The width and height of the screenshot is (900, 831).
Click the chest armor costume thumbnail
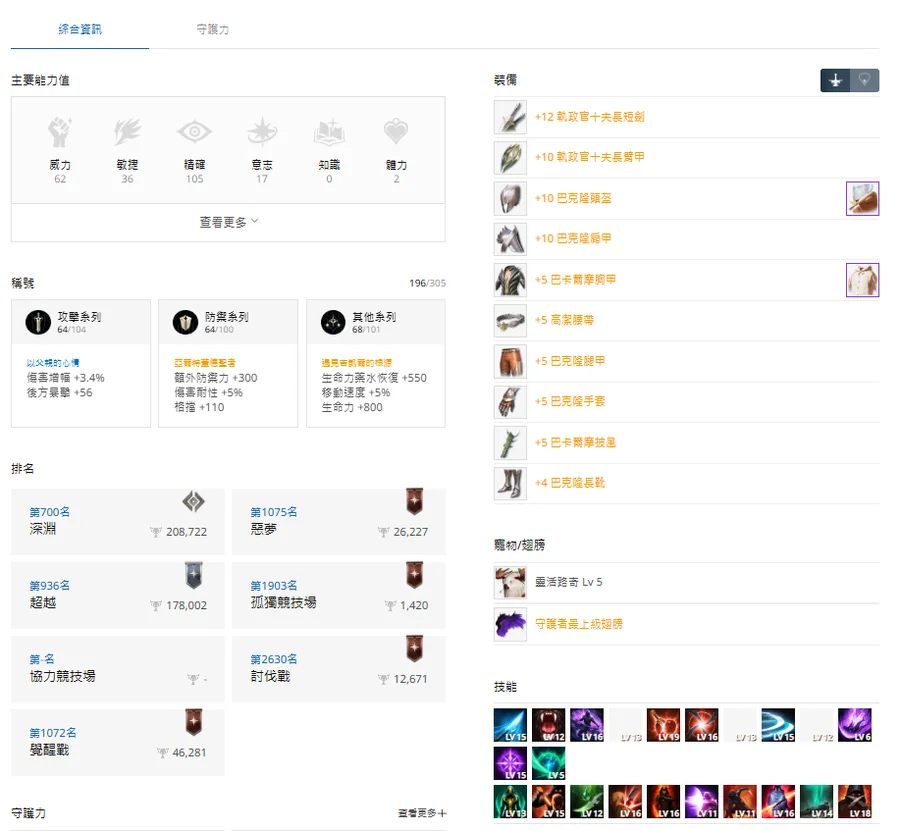tap(862, 280)
